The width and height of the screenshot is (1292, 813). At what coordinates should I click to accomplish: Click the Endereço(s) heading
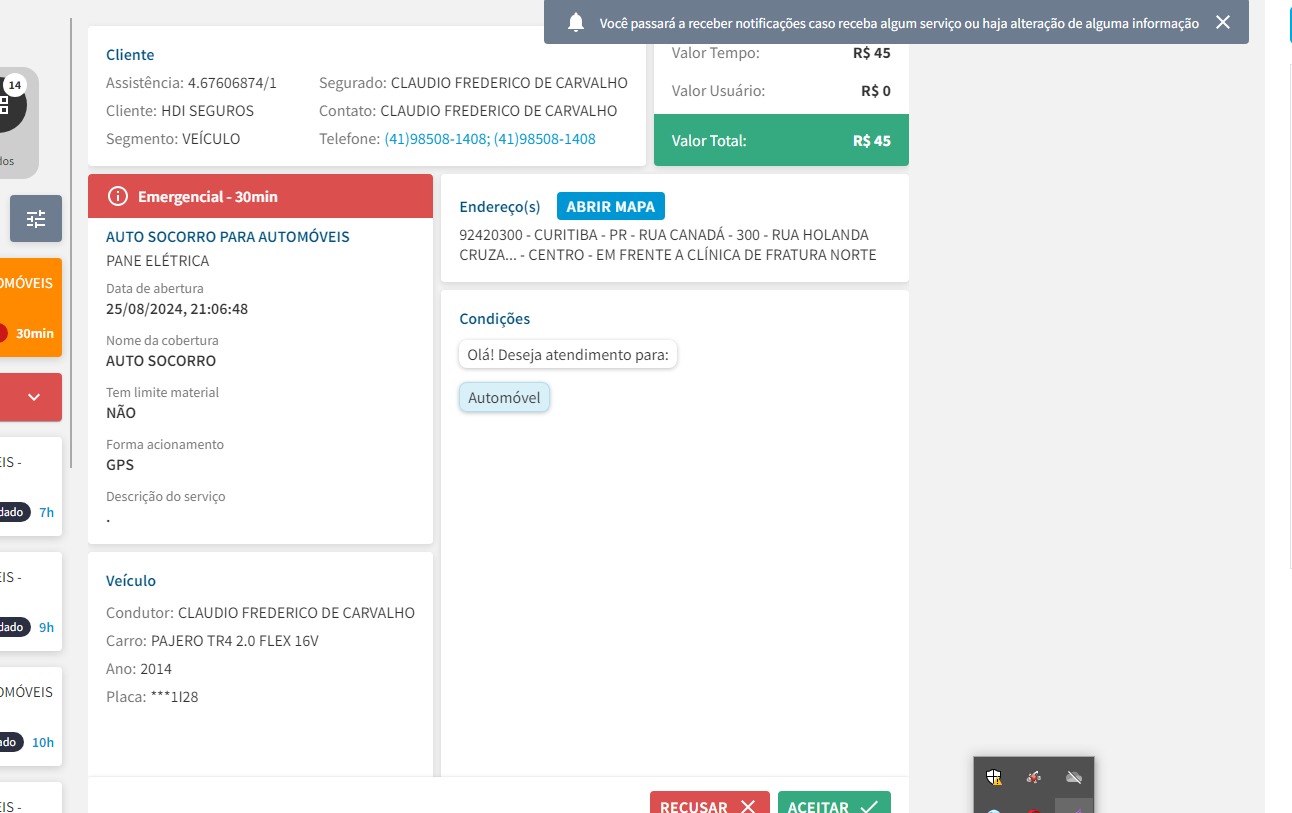(500, 207)
